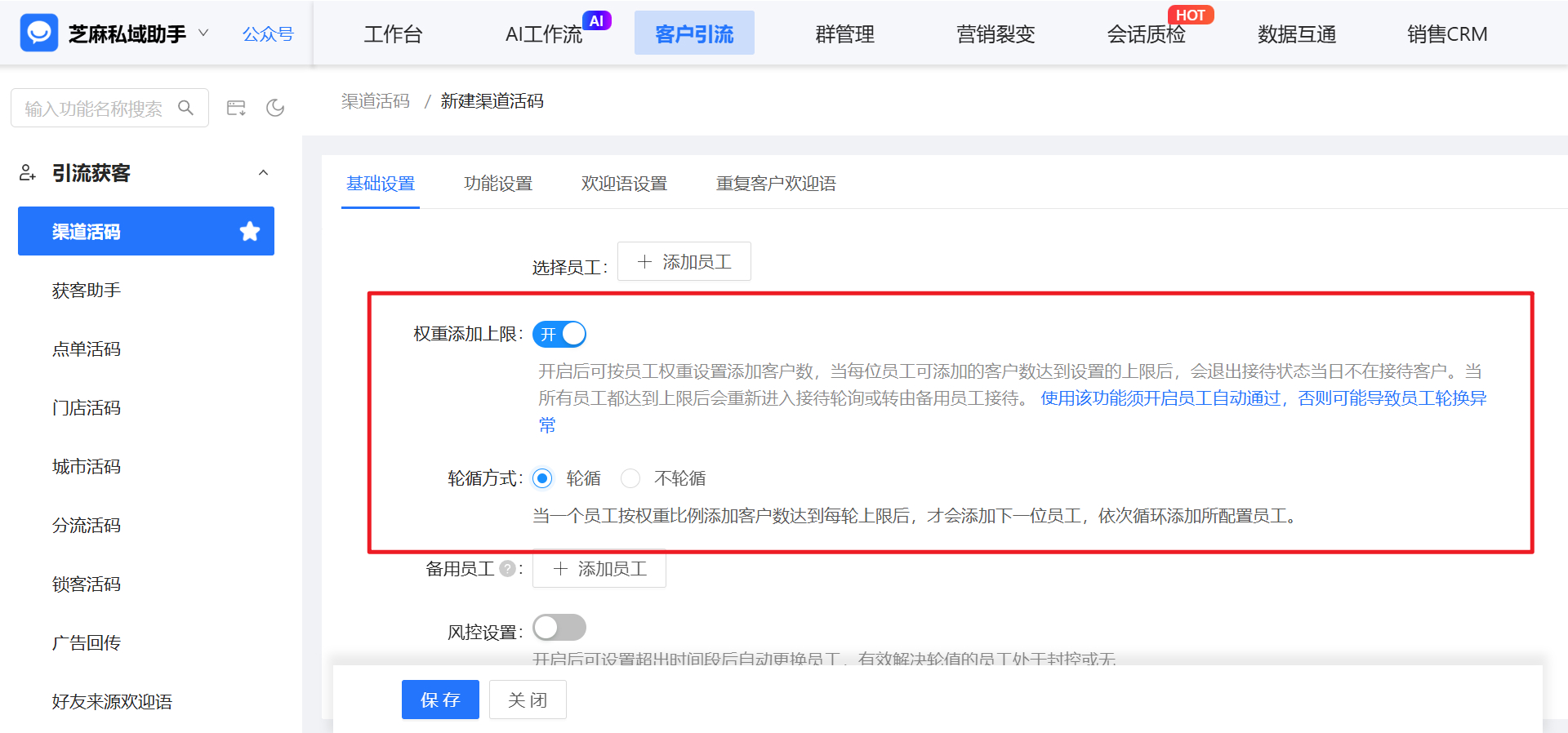The image size is (1568, 733).
Task: Collapse the 引流获客 section chevron
Action: coord(263,173)
